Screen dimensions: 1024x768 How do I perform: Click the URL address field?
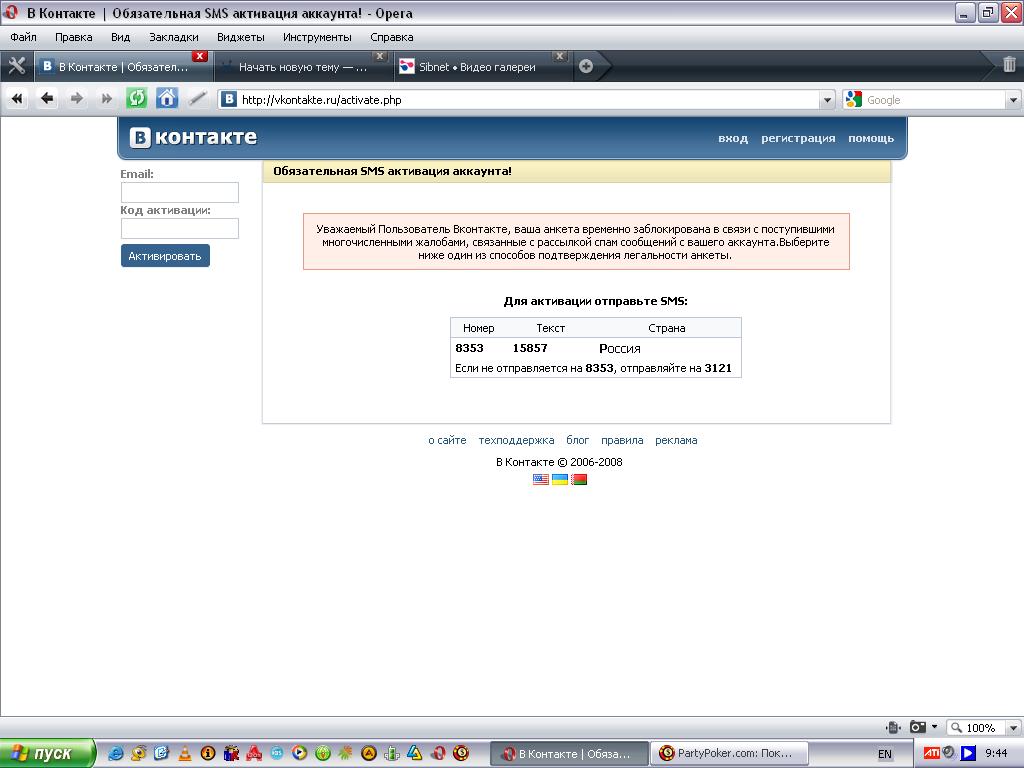click(x=528, y=100)
